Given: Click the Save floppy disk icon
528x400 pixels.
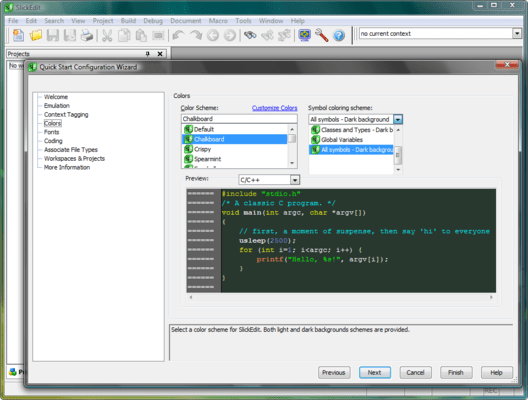Looking at the screenshot, I should pos(53,35).
